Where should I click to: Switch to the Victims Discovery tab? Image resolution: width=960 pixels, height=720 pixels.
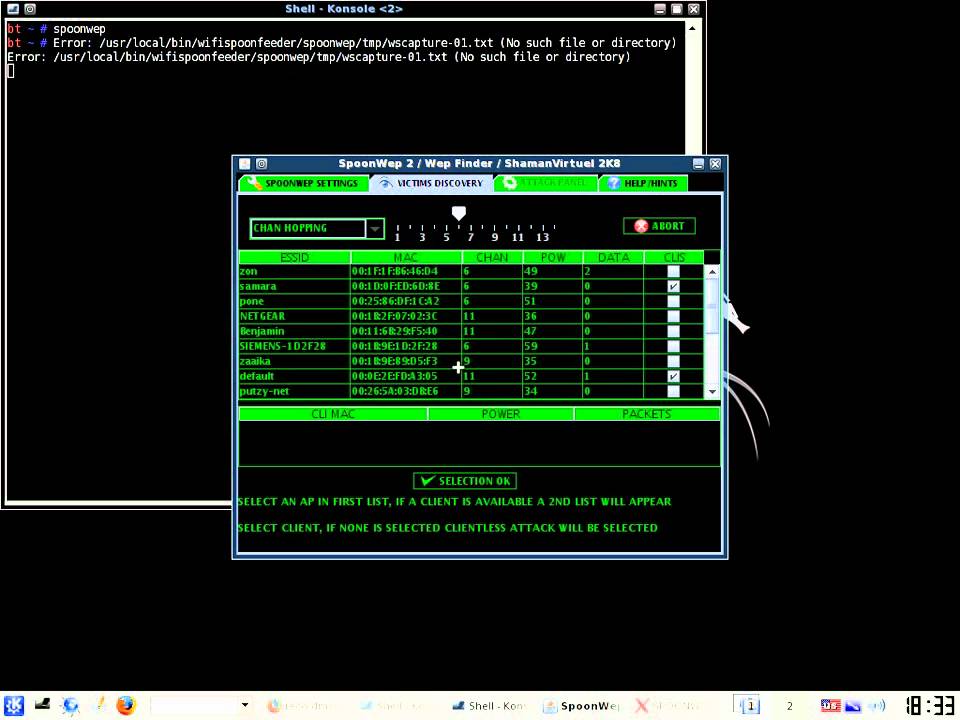(432, 183)
